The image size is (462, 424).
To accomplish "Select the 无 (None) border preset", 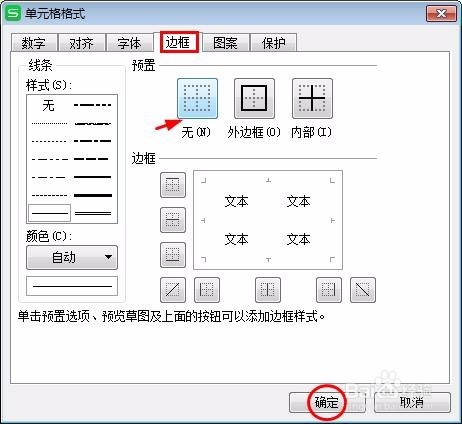I will [x=197, y=99].
